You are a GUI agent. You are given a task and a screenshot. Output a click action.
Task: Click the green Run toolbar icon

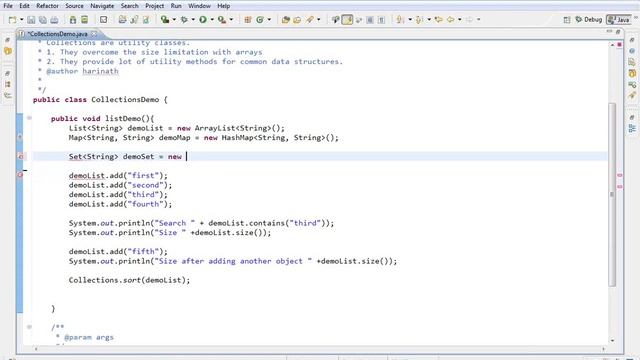coord(203,20)
